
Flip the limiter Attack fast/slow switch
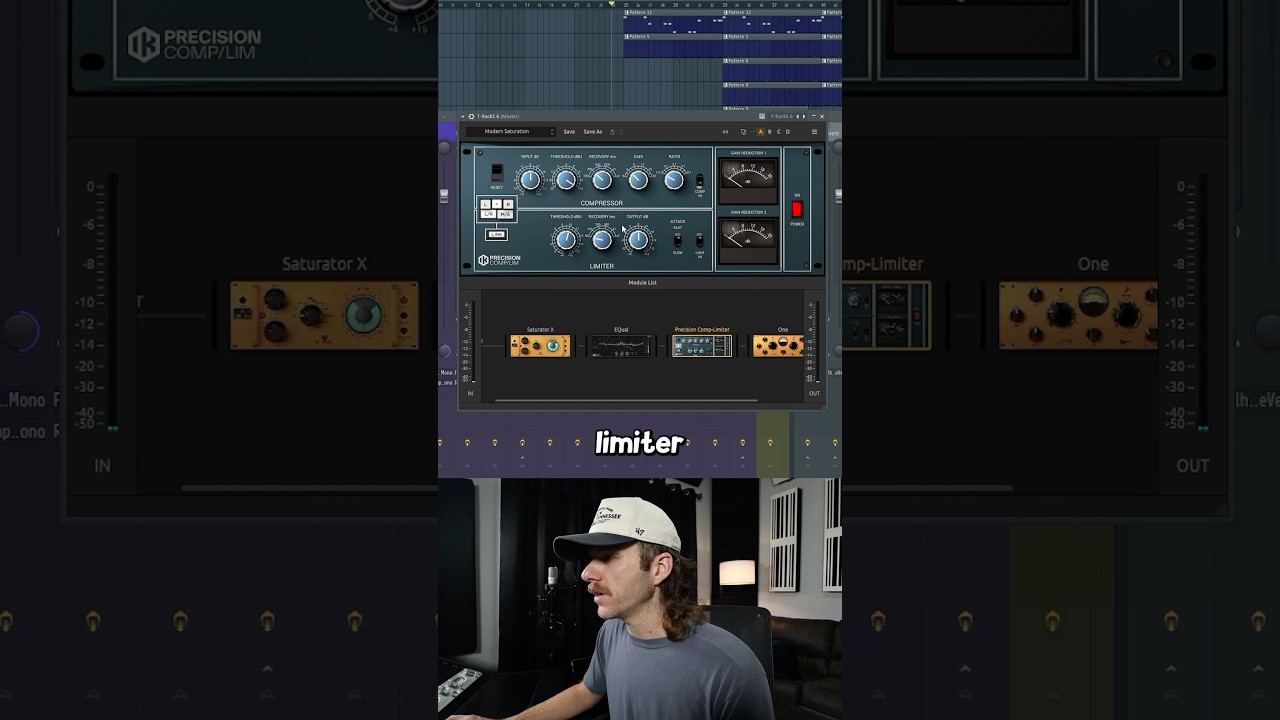click(678, 240)
